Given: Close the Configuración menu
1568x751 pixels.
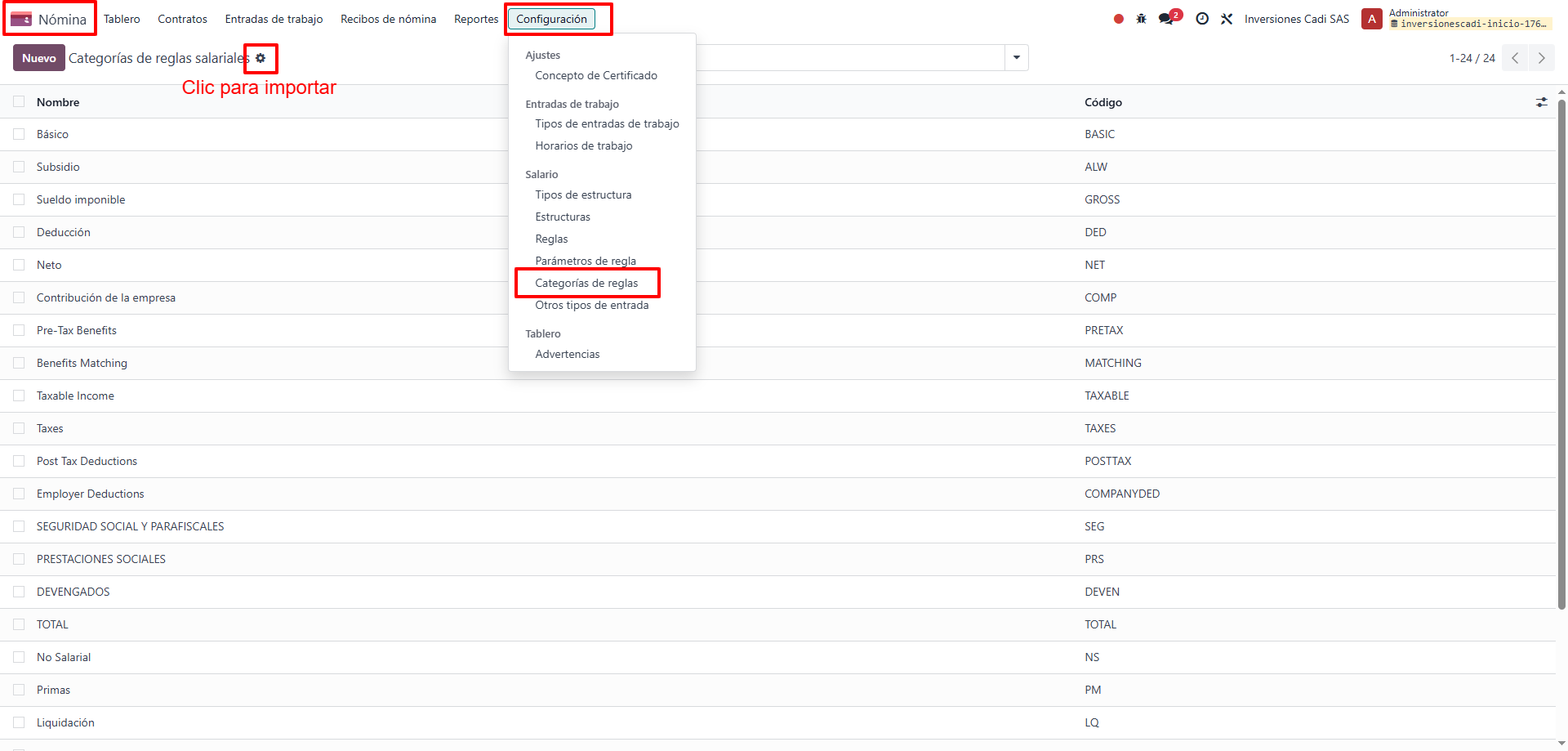Looking at the screenshot, I should click(x=551, y=19).
